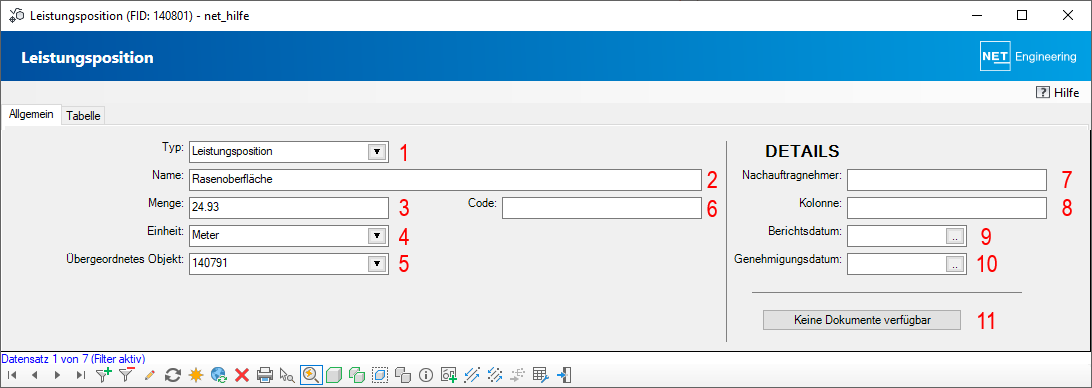
Task: Click the cursor with magnifier select icon
Action: point(287,375)
